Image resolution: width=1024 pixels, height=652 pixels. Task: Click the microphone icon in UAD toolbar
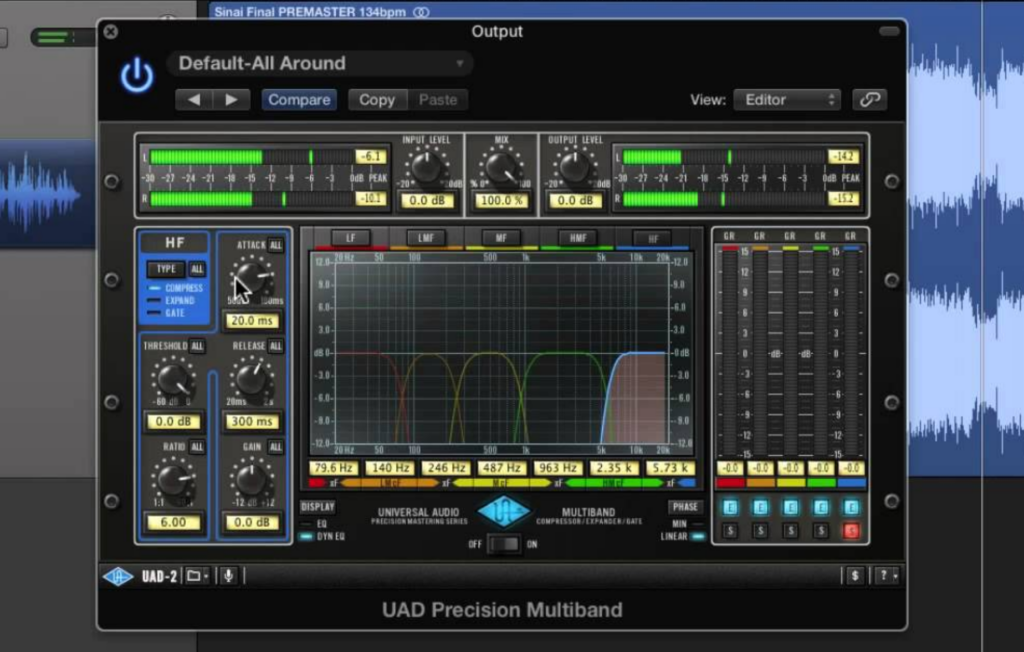click(x=229, y=576)
